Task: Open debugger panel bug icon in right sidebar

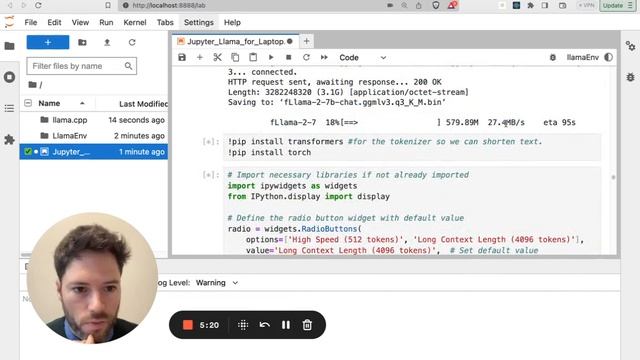Action: pos(631,77)
